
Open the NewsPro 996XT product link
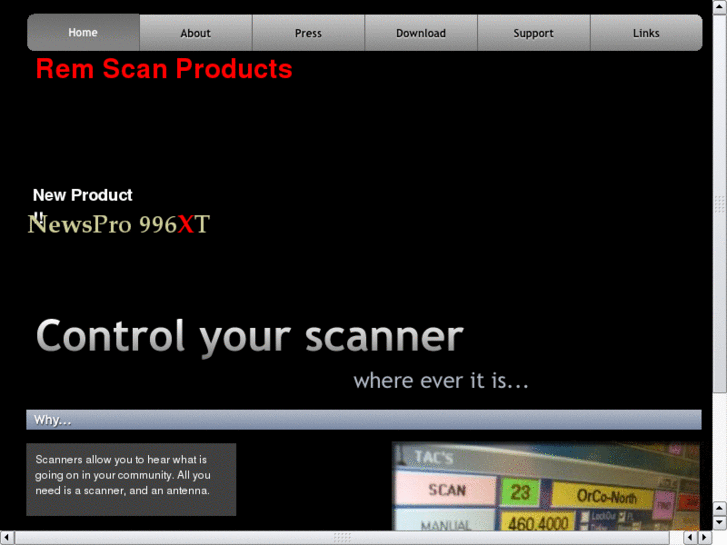pos(119,224)
